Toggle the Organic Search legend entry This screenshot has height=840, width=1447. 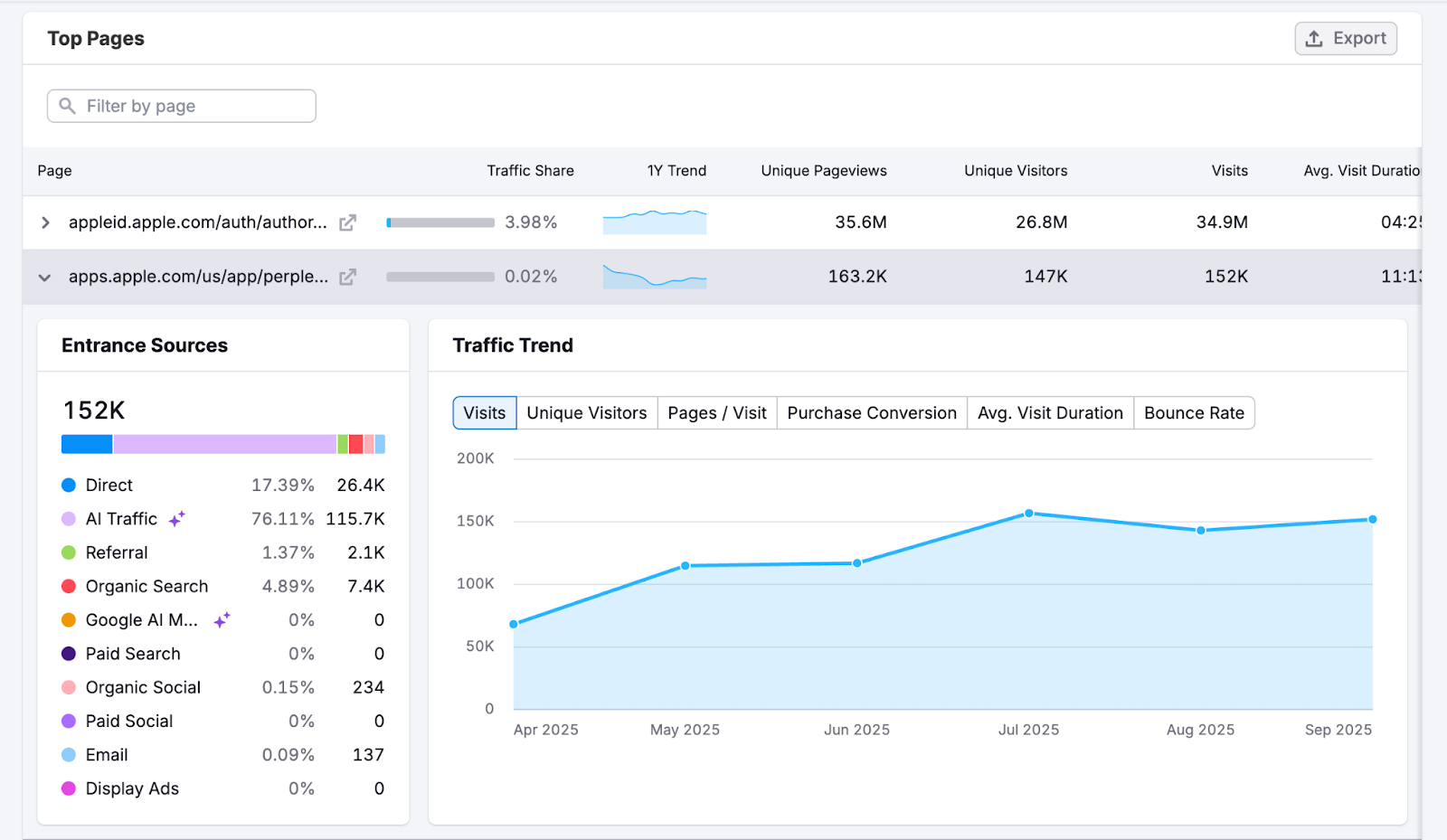click(147, 586)
